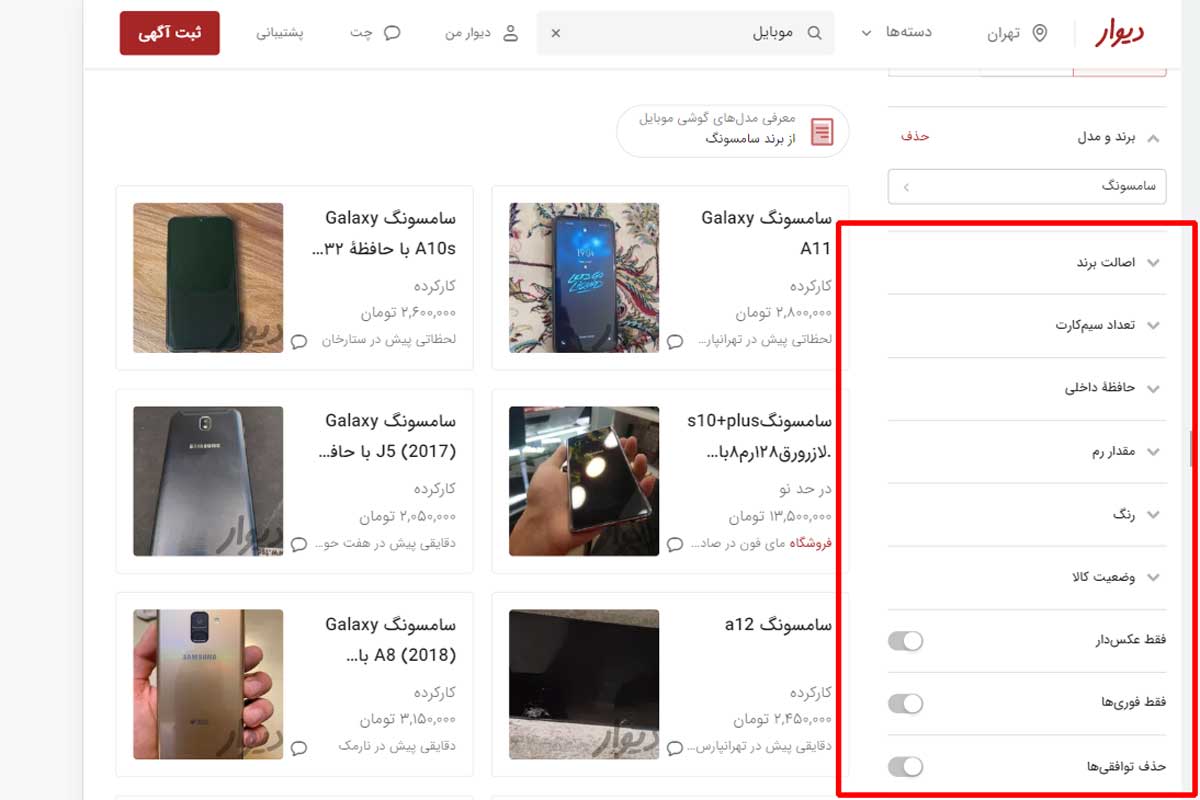This screenshot has height=800, width=1200.
Task: Click chat icon on سامسونگ a12 listing
Action: [x=675, y=748]
